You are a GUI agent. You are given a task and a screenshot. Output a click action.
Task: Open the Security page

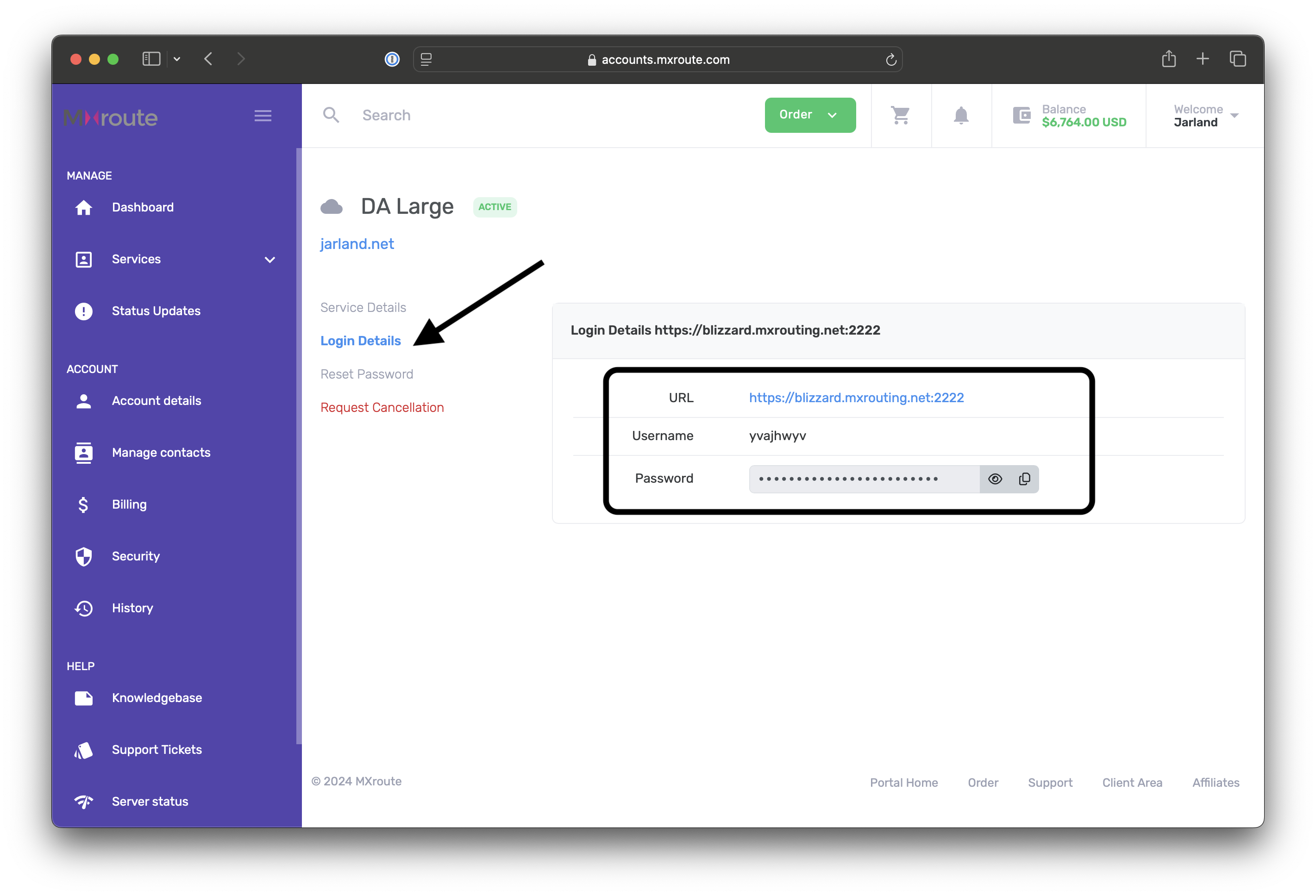136,556
